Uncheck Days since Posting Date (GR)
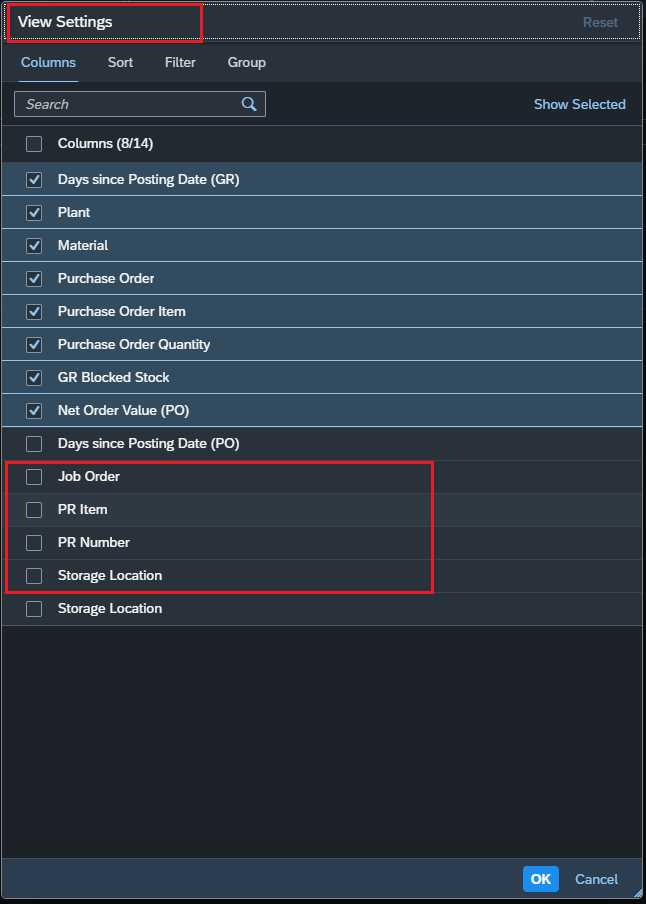The height and width of the screenshot is (904, 646). point(34,180)
